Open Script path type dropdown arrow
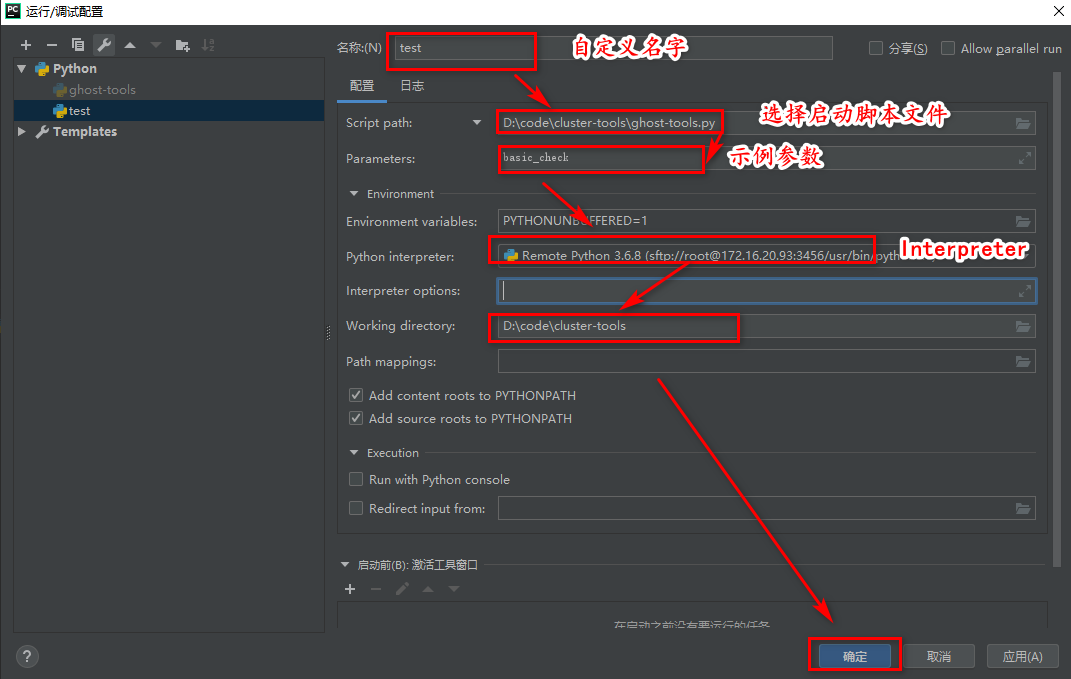The image size is (1071, 679). coord(477,123)
